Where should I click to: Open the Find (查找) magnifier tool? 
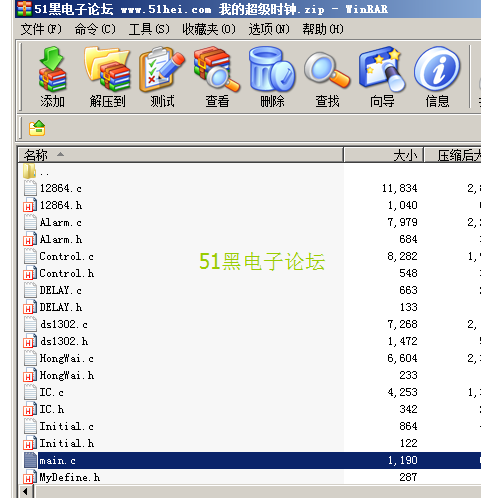tap(327, 70)
